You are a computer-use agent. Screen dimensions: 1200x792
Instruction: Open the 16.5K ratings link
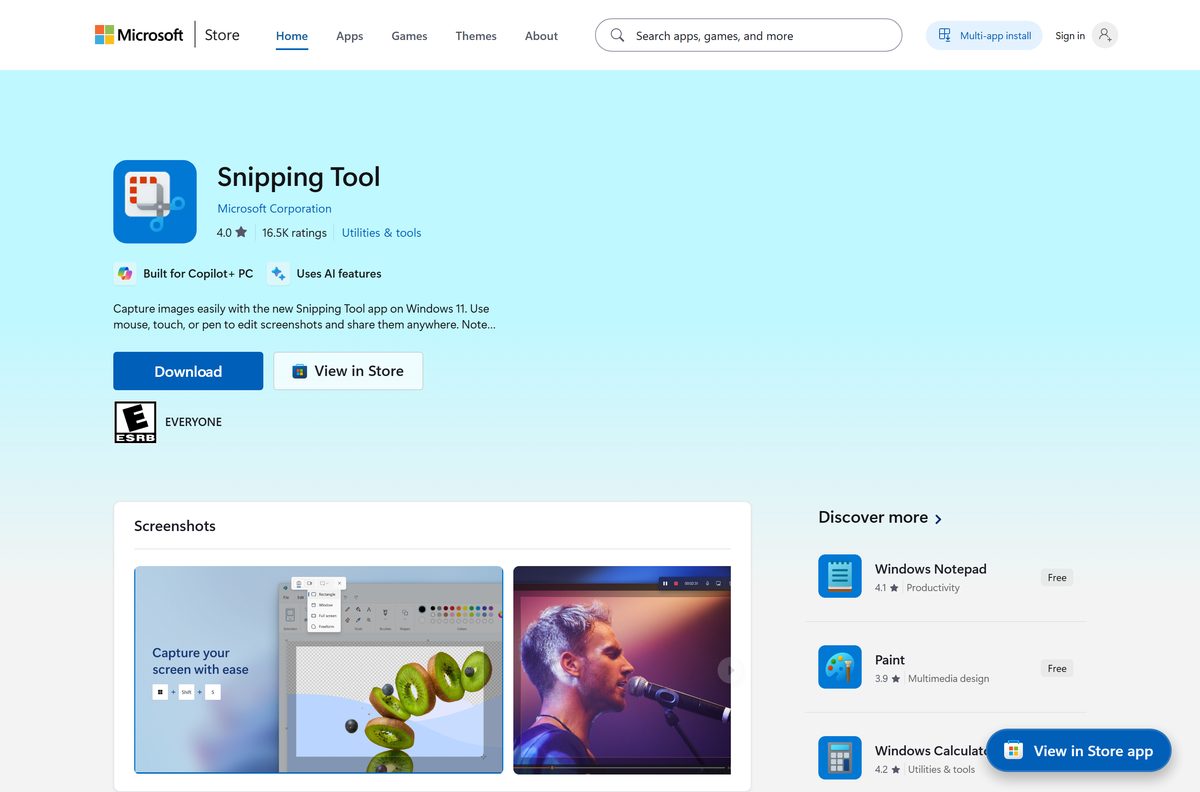294,233
